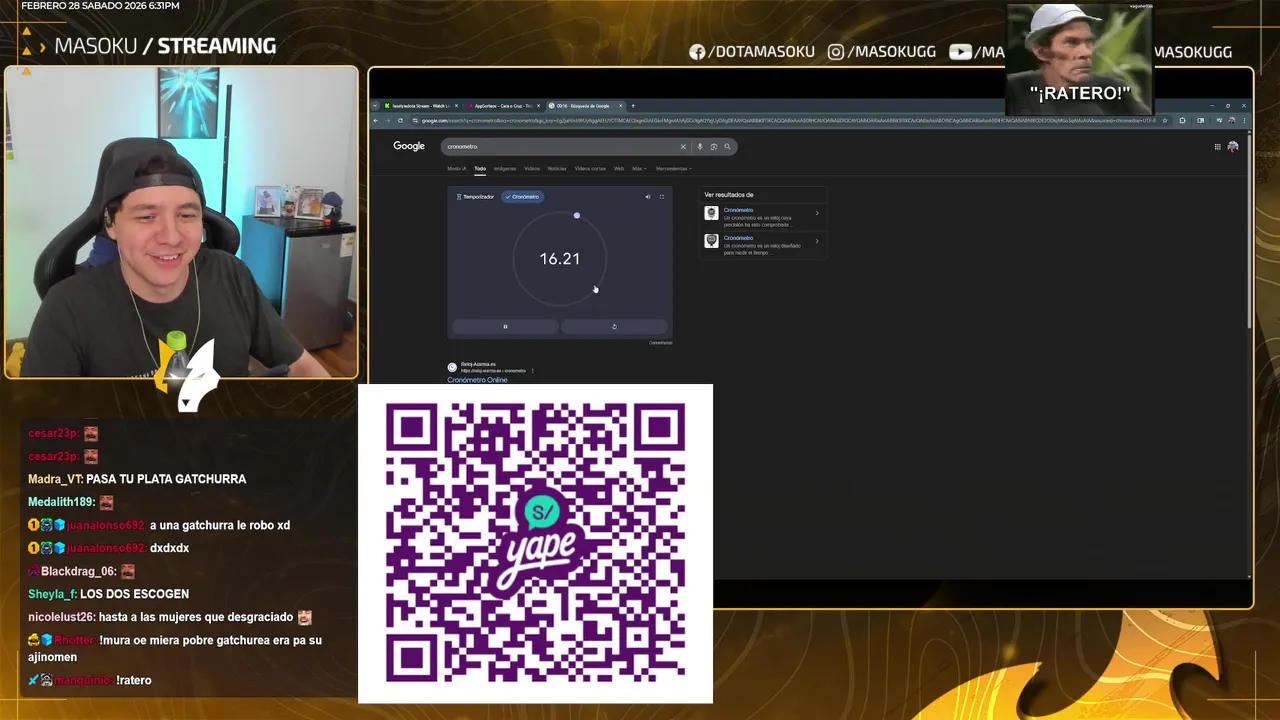The width and height of the screenshot is (1280, 720).
Task: Expand the Más filter dropdown
Action: [638, 169]
